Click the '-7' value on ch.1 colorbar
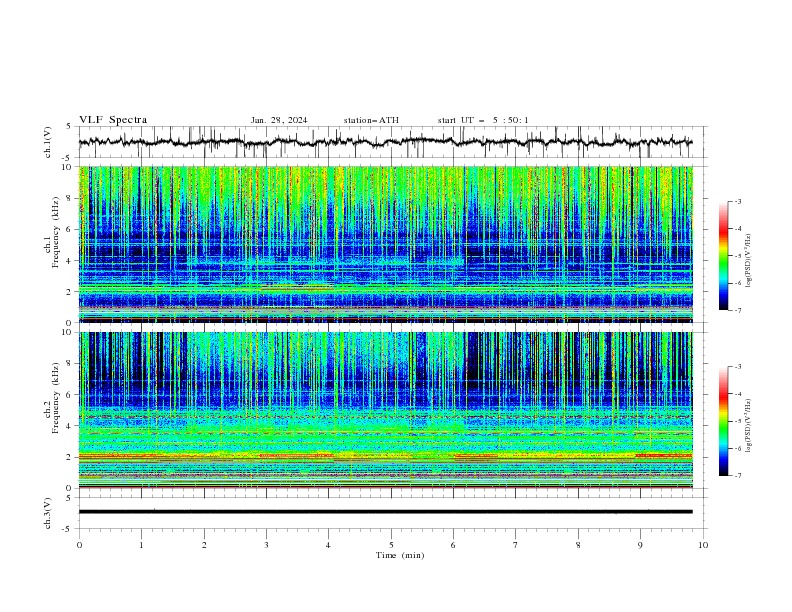 [x=737, y=310]
